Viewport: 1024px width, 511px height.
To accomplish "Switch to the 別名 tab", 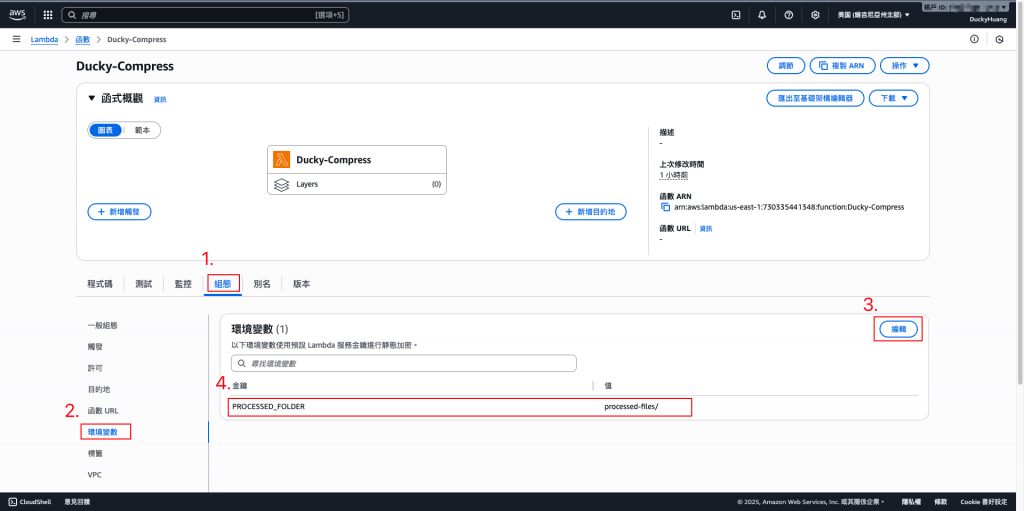I will coord(262,284).
